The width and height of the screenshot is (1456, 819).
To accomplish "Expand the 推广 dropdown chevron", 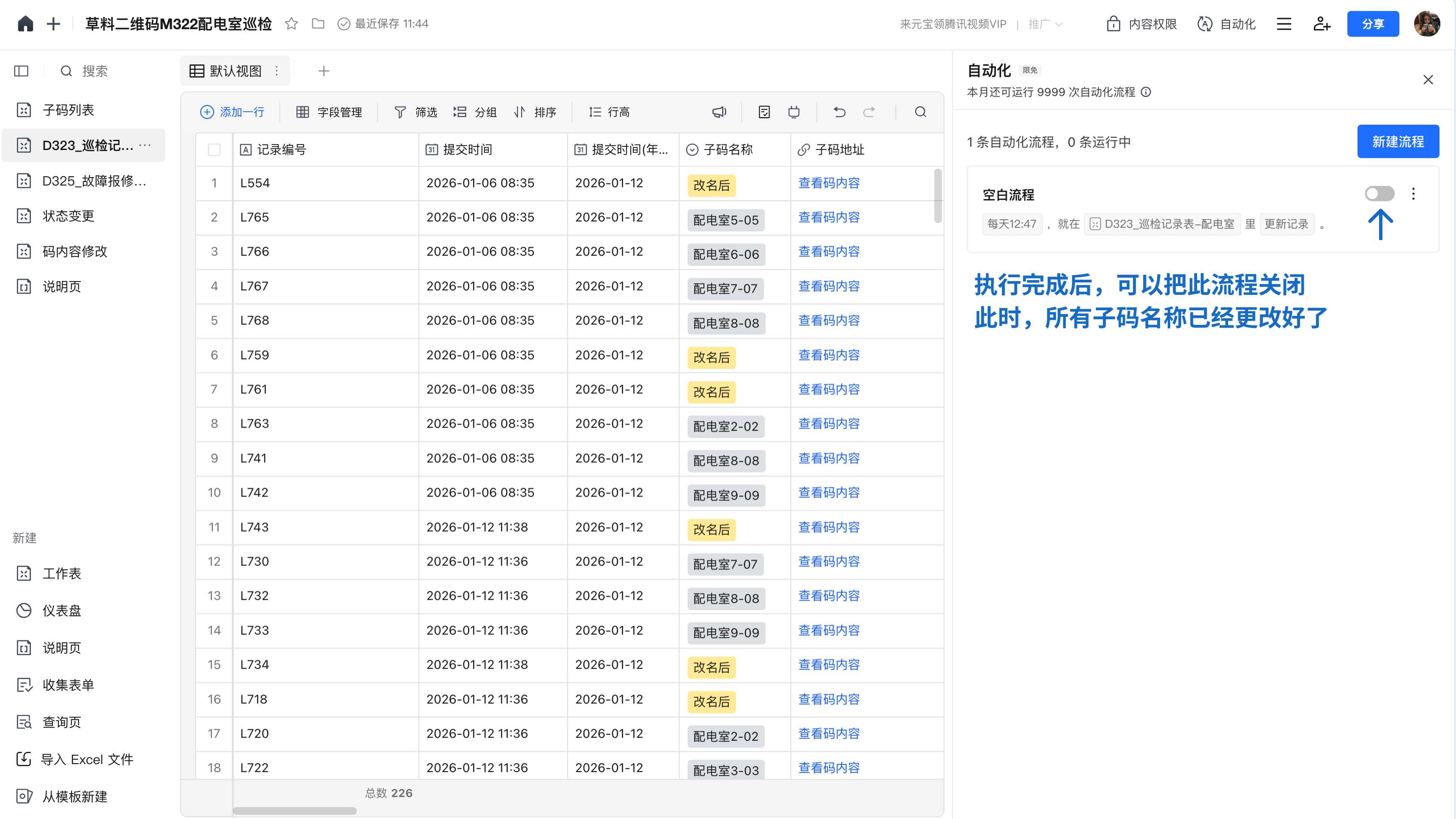I will [1059, 24].
